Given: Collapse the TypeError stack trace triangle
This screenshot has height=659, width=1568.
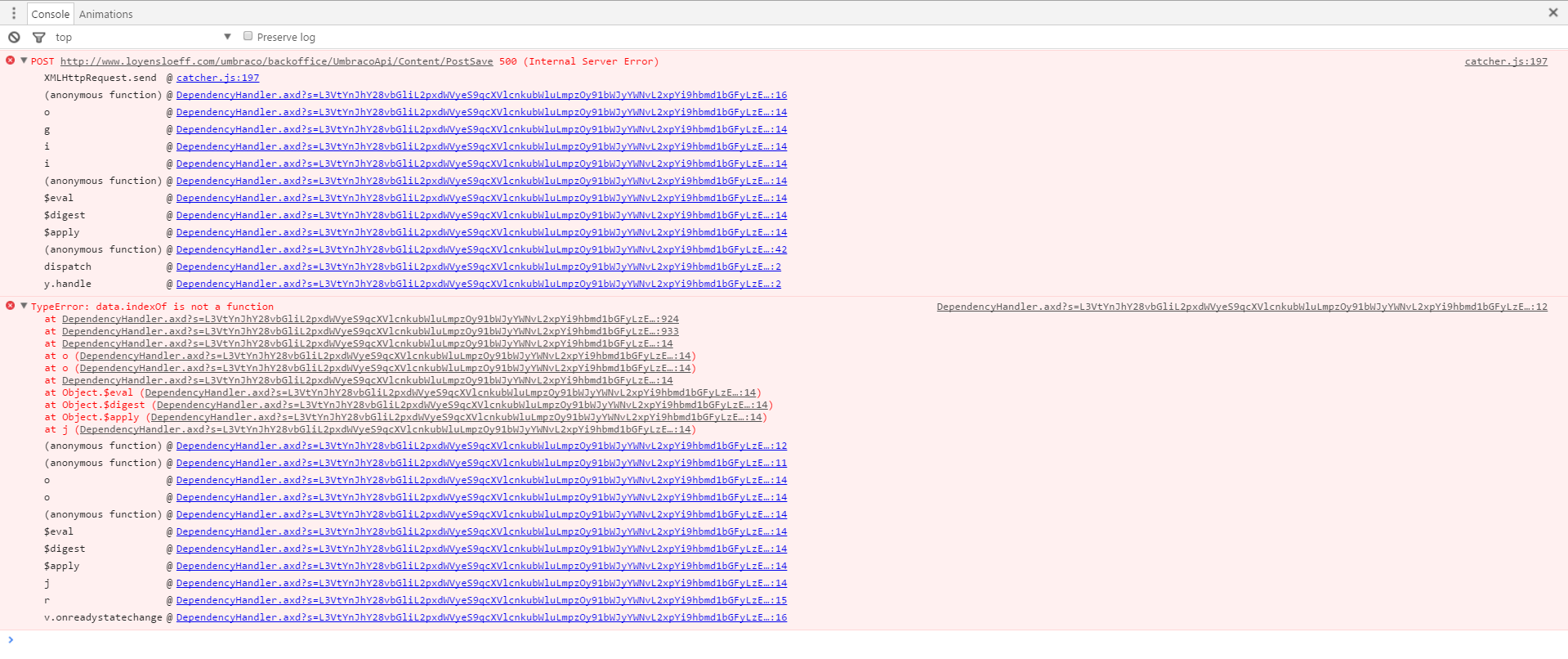Looking at the screenshot, I should (24, 306).
